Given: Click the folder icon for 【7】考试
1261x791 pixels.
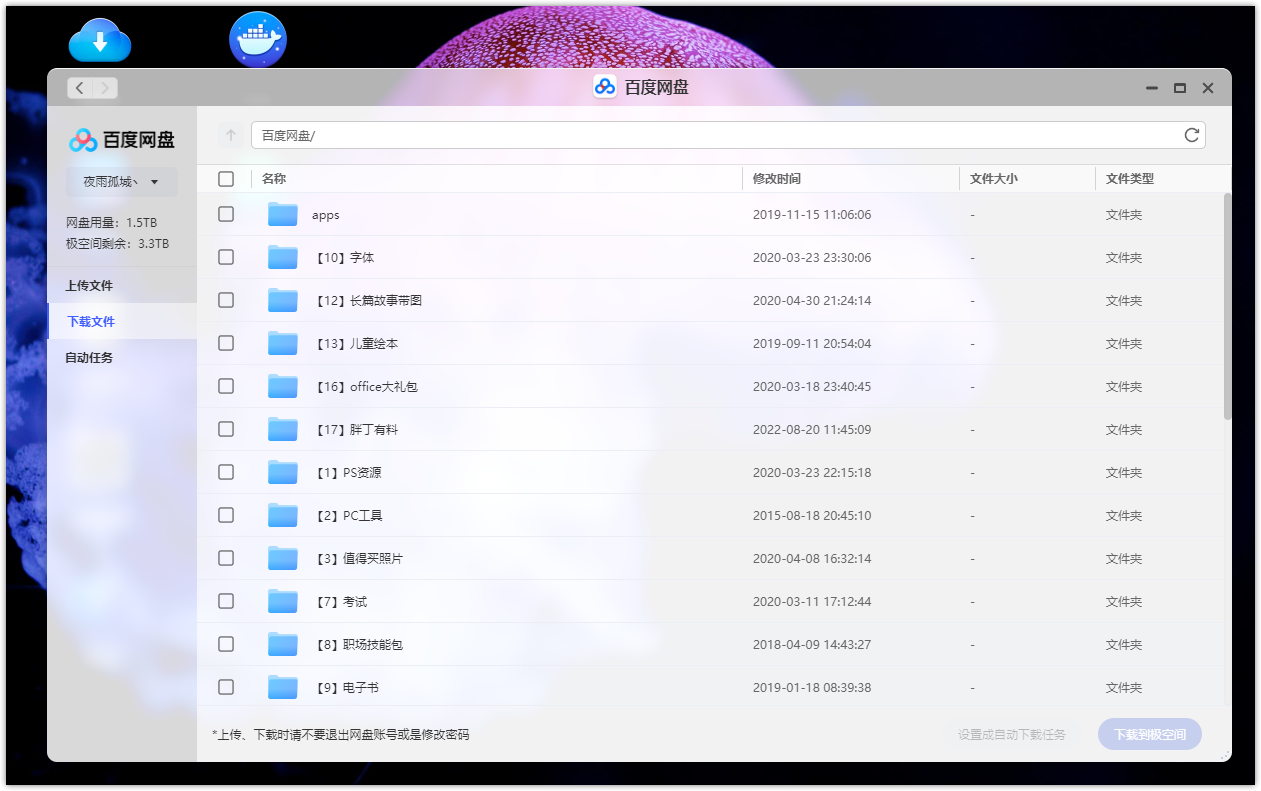Looking at the screenshot, I should (x=283, y=601).
